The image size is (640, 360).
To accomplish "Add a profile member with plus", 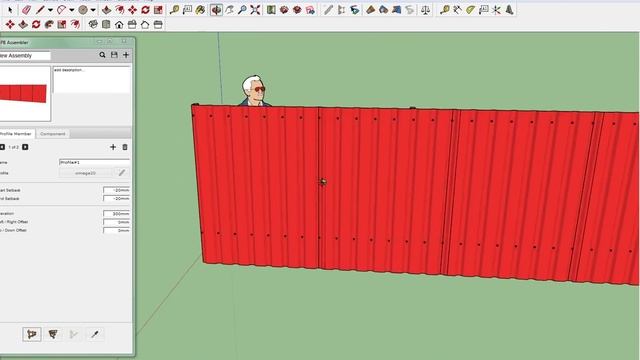I will 113,147.
